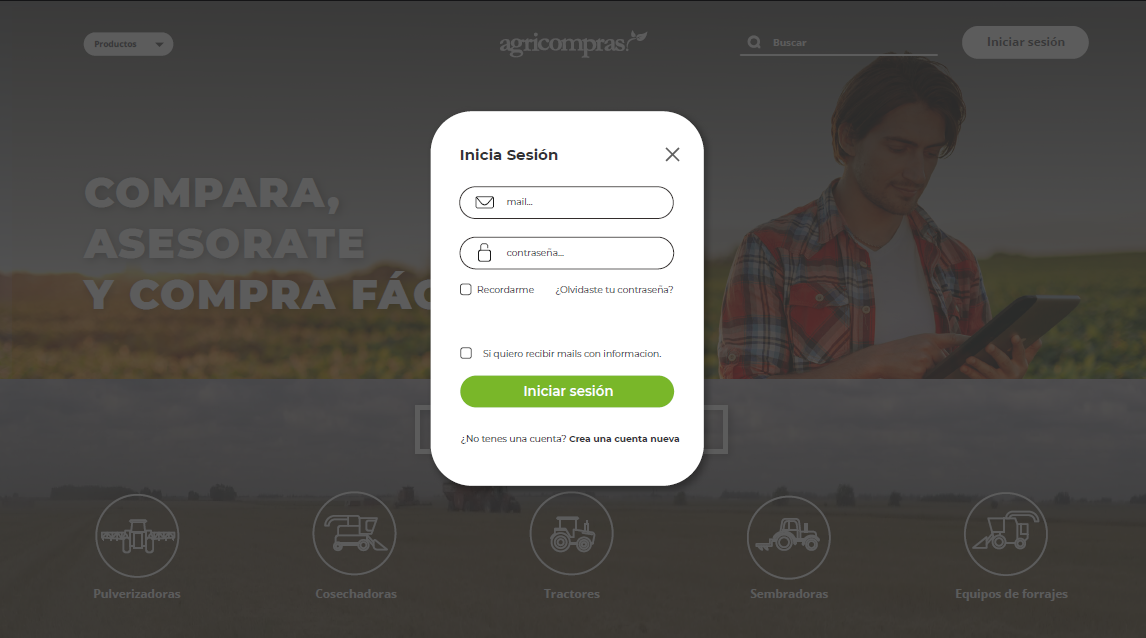
Task: Open the agricompras logo homepage
Action: click(x=572, y=44)
